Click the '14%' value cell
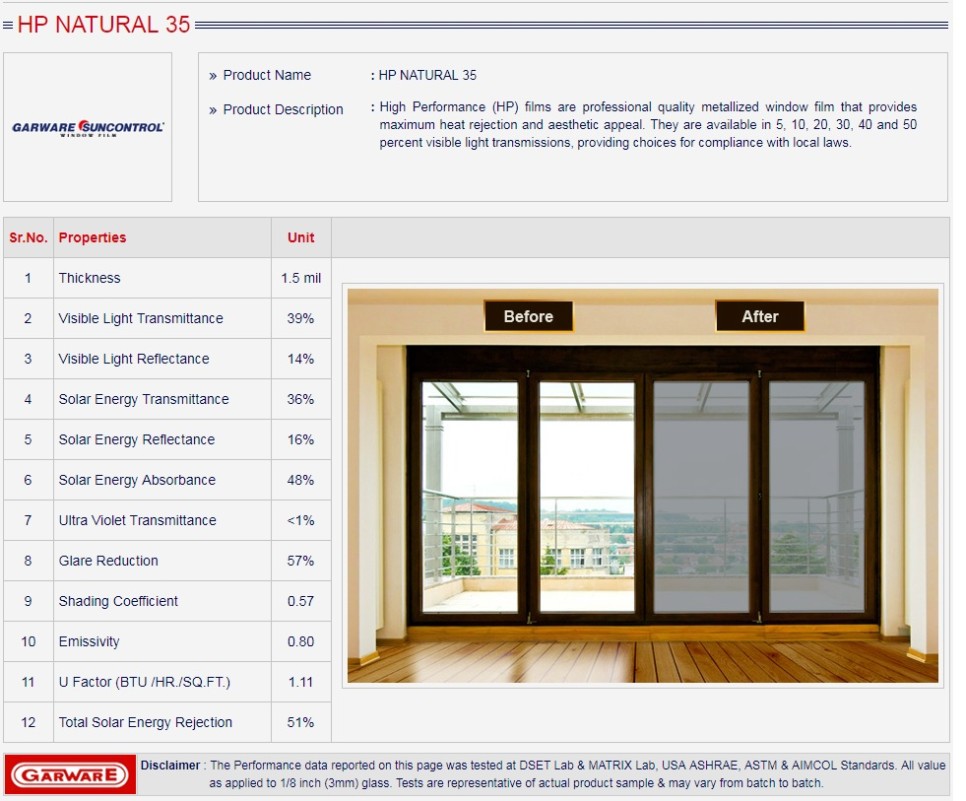The image size is (966, 801). (x=301, y=359)
